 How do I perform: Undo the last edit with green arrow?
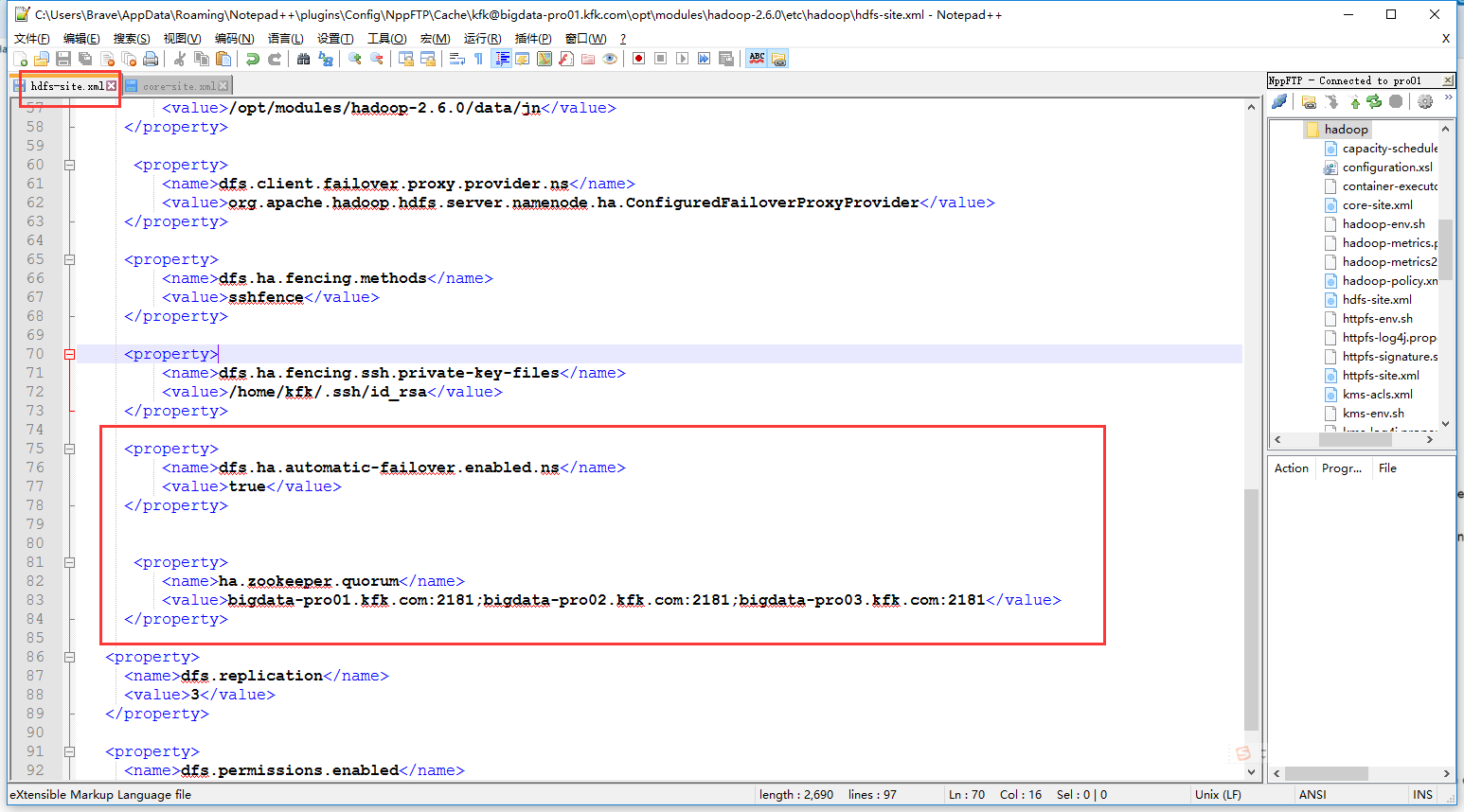(x=252, y=59)
